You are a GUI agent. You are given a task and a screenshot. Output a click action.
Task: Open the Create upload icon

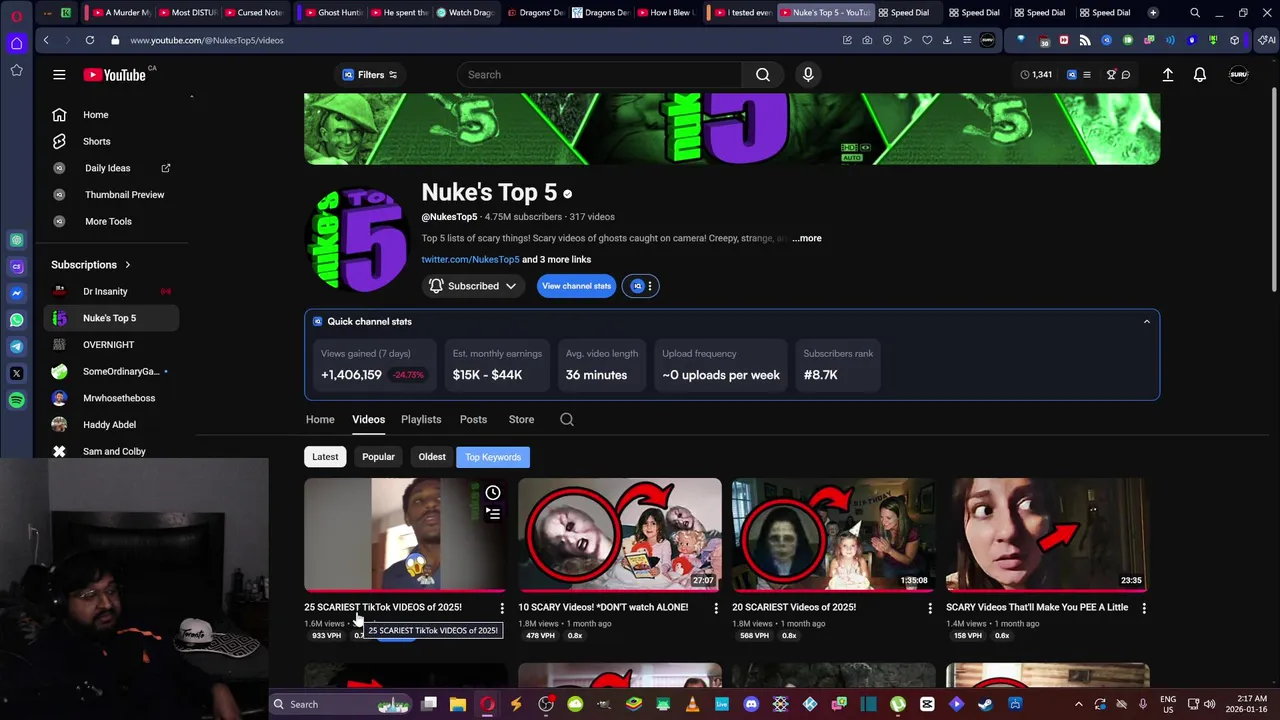[x=1167, y=75]
